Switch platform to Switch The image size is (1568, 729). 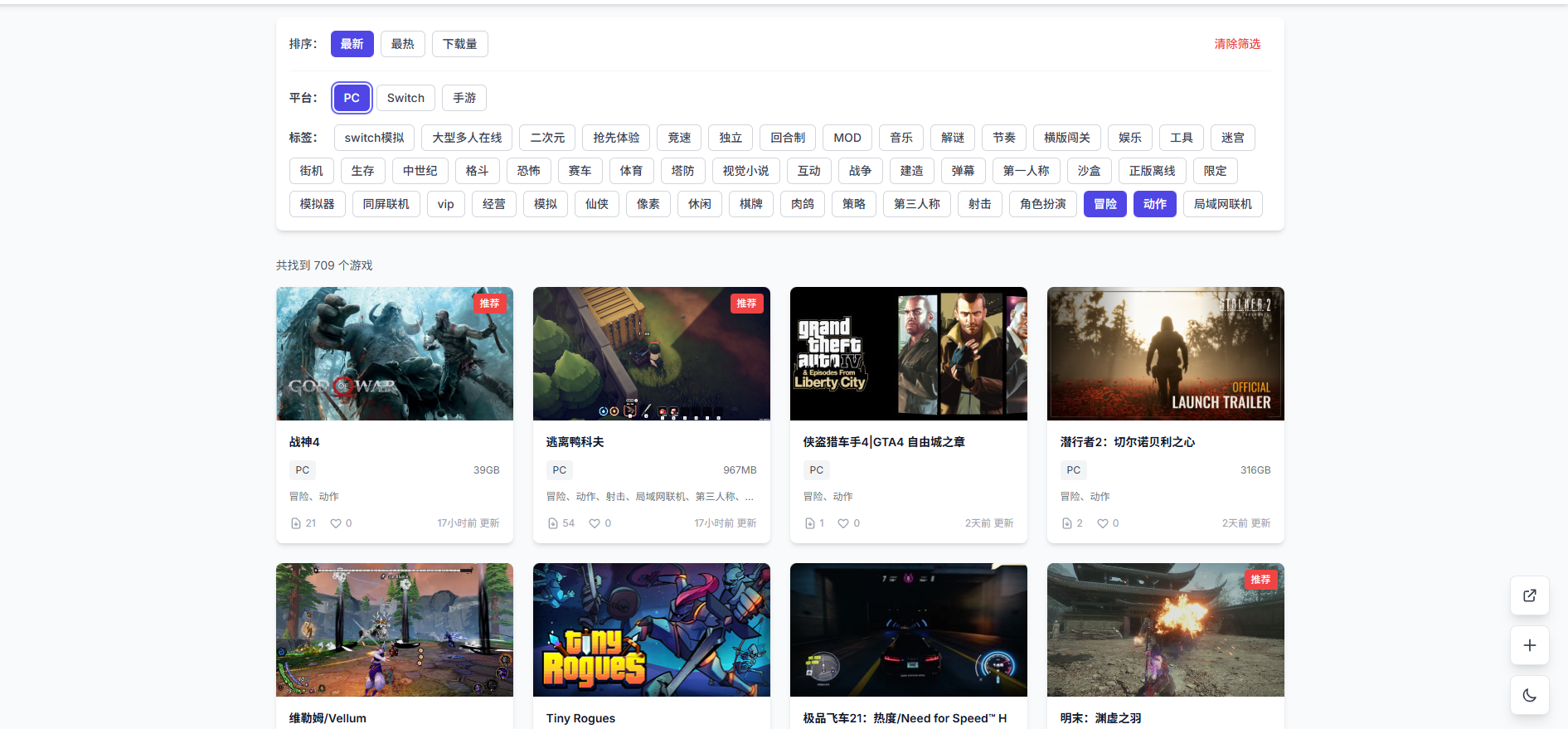405,98
